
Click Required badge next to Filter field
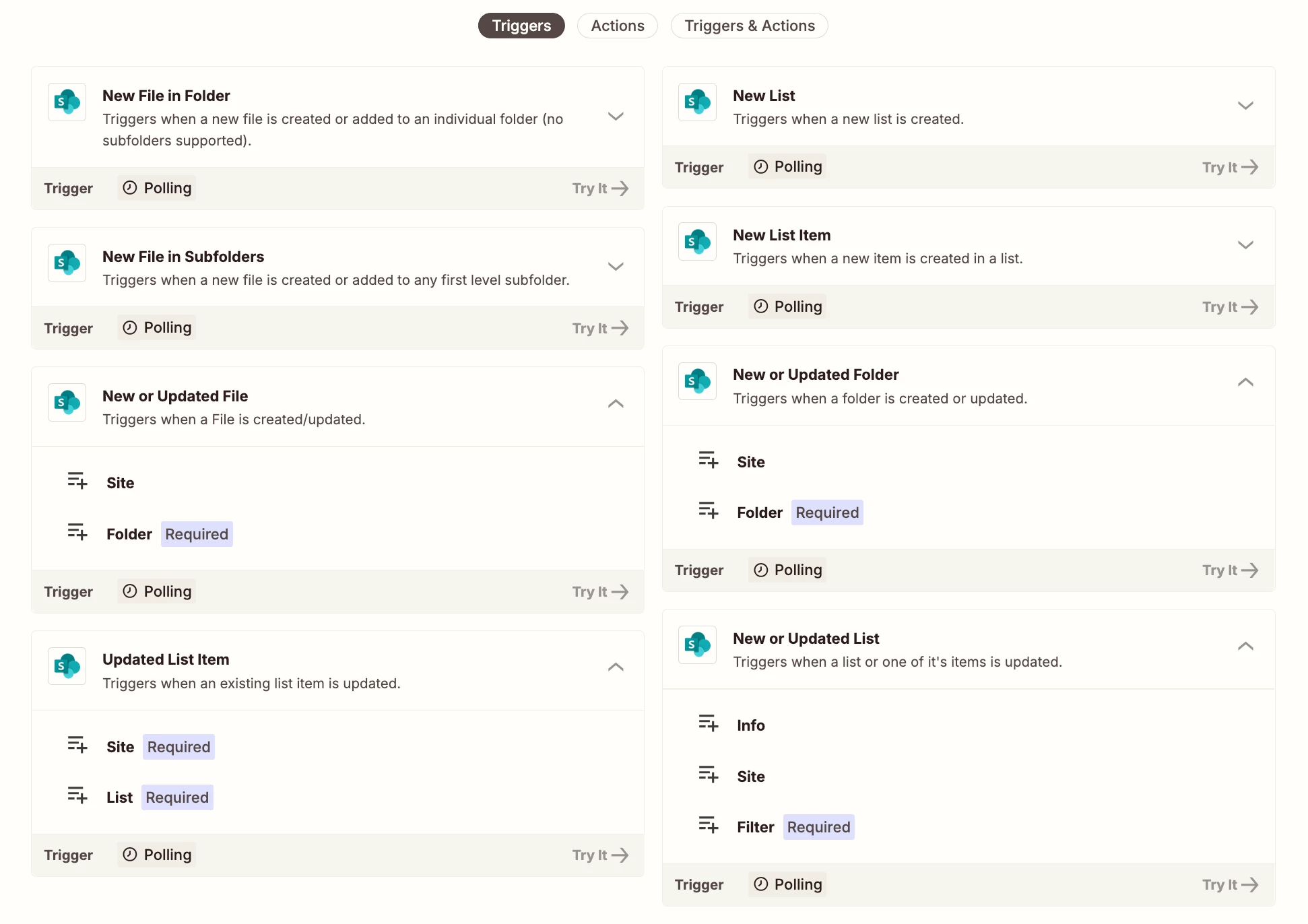pyautogui.click(x=818, y=827)
